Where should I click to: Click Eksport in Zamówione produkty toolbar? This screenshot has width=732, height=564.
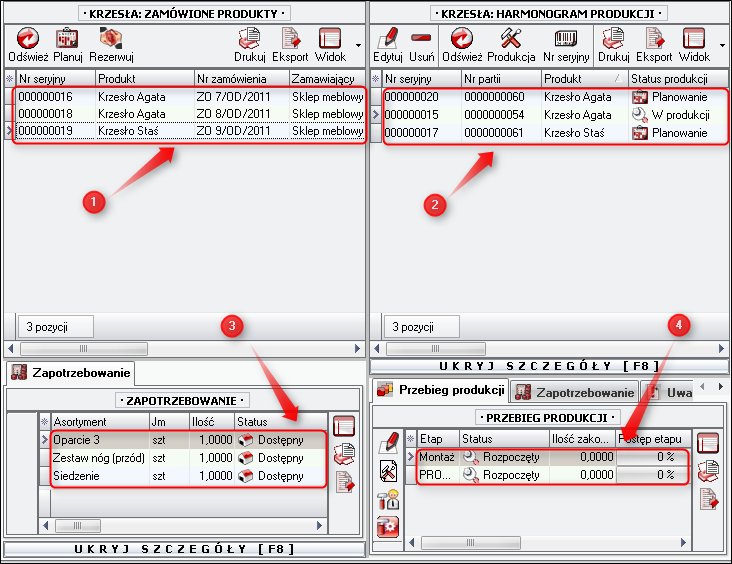[290, 45]
